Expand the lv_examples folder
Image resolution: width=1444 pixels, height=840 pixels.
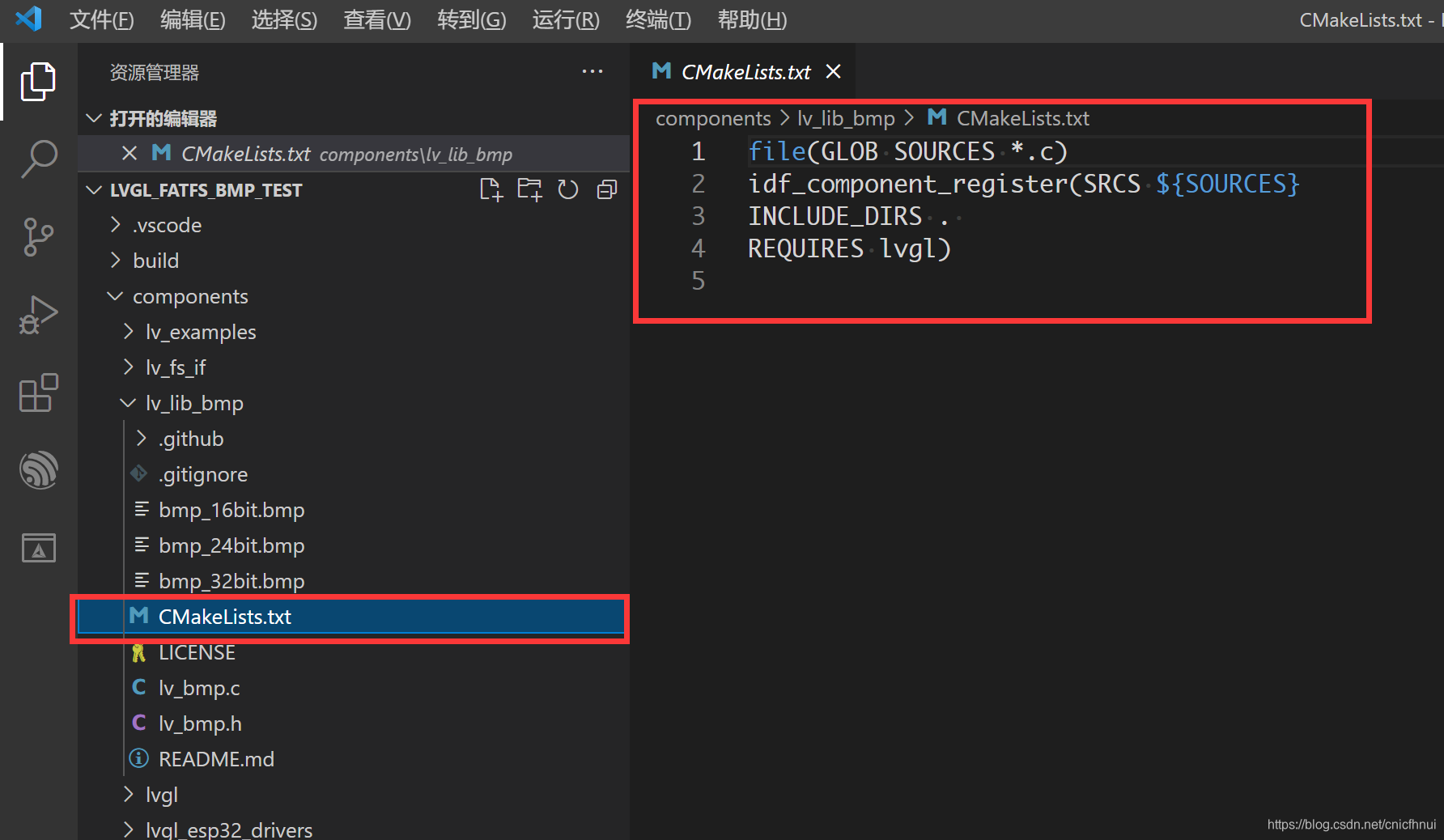pos(129,332)
